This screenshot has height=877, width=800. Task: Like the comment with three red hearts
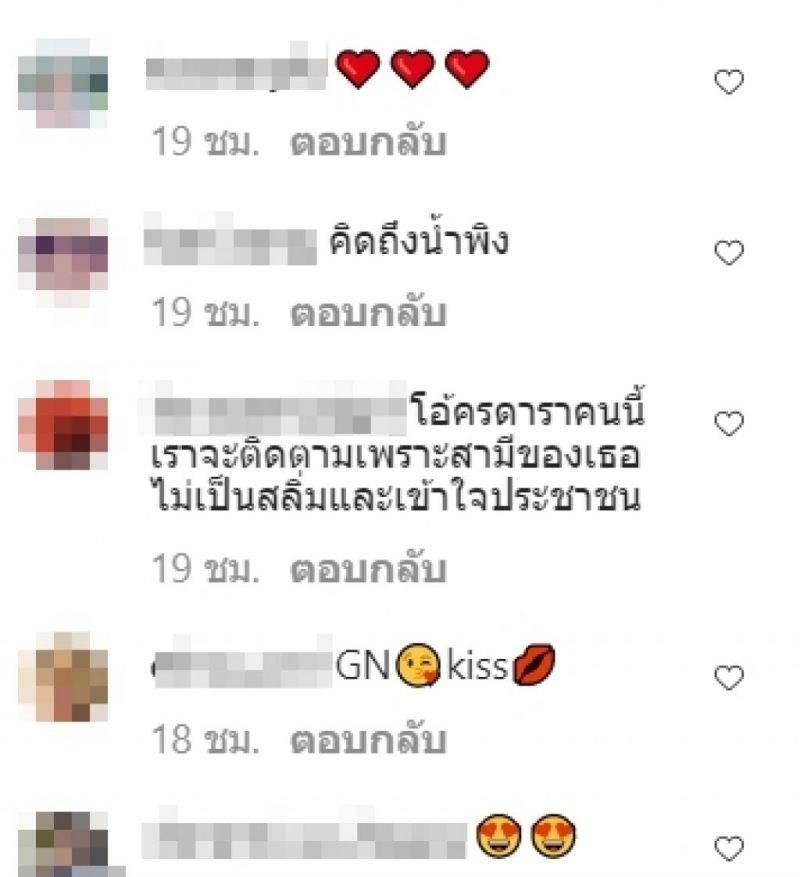pos(729,82)
